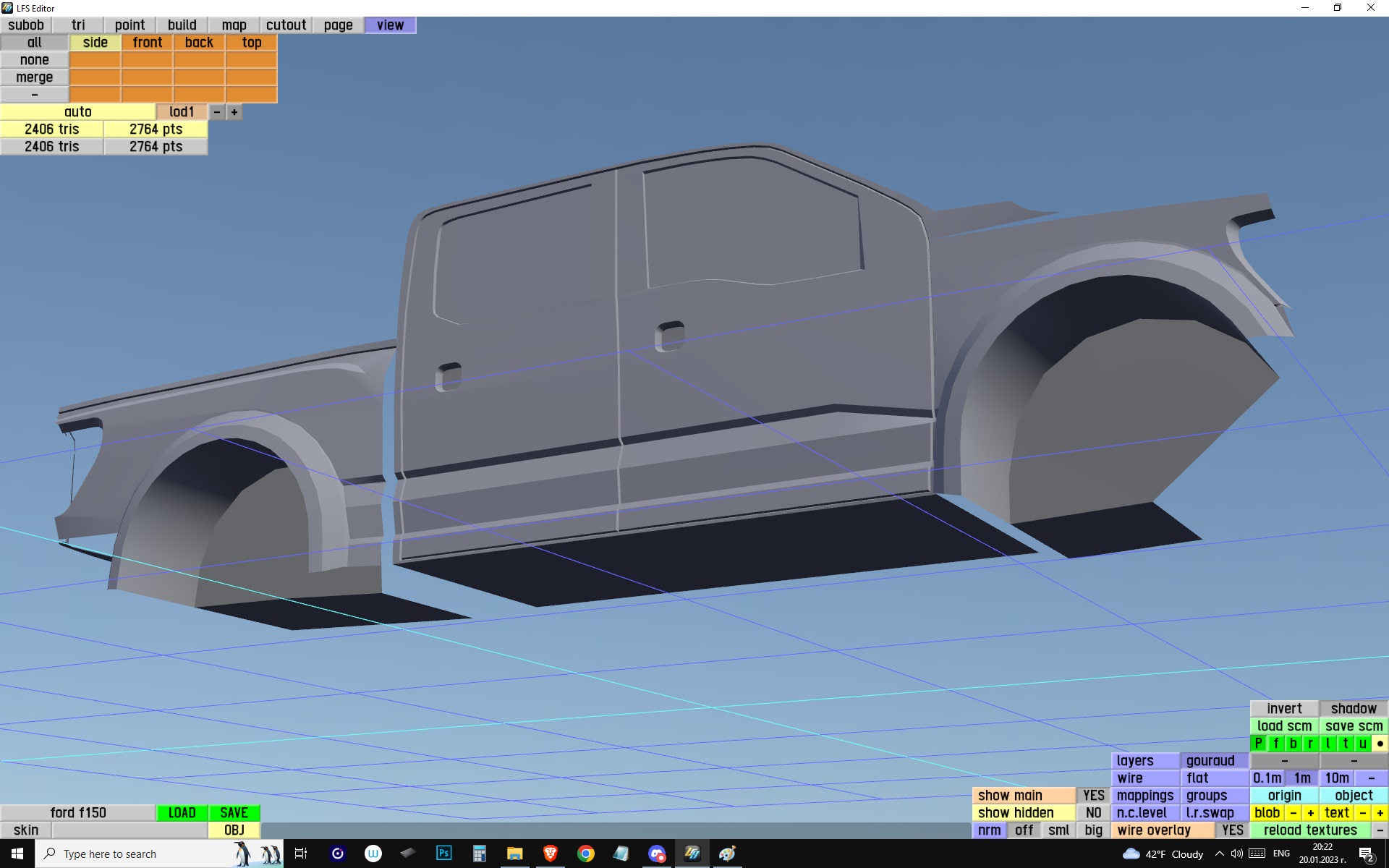Decrease text size with minus button
Image resolution: width=1389 pixels, height=868 pixels.
pos(1362,813)
